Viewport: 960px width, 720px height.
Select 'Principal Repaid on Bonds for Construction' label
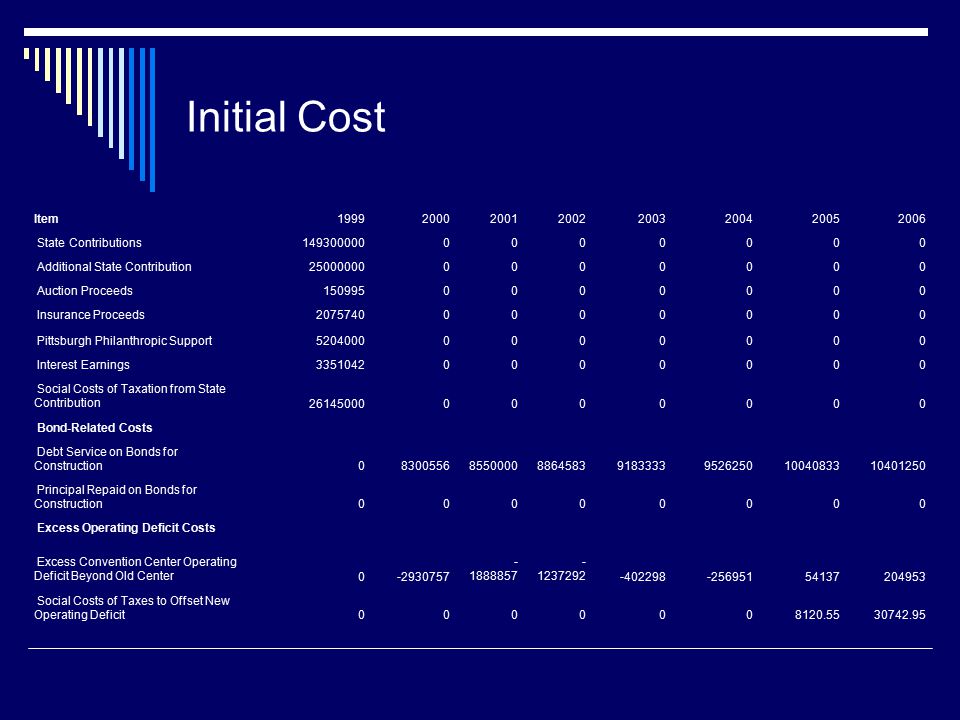[x=116, y=497]
